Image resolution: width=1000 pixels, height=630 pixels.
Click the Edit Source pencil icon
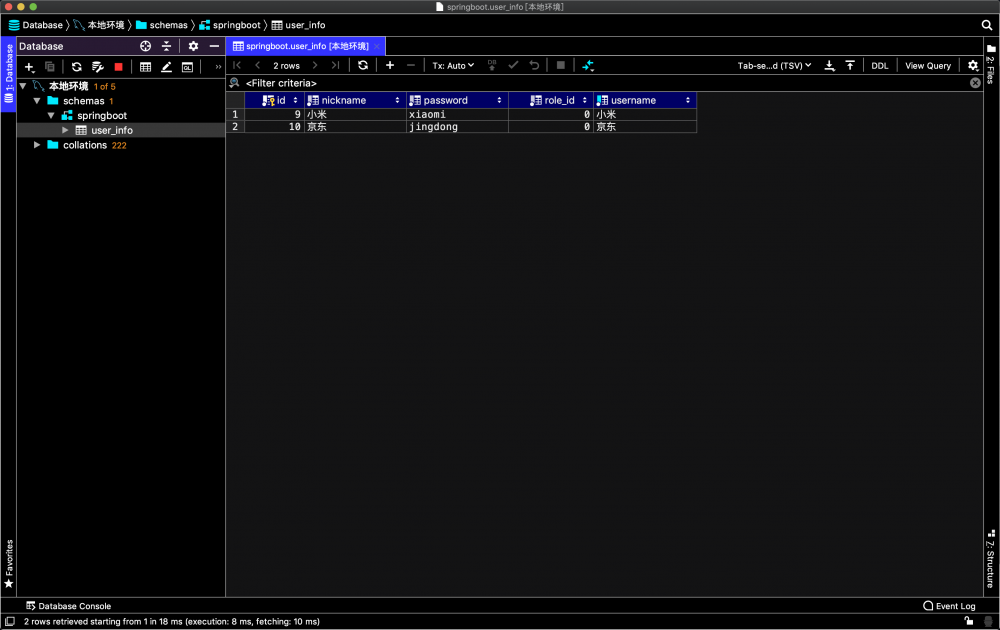coord(166,66)
